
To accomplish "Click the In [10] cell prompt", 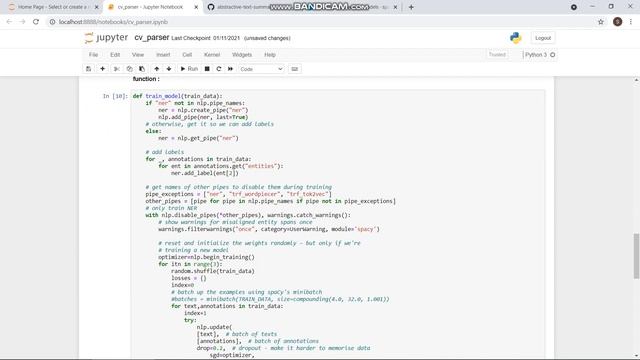I will tap(115, 96).
